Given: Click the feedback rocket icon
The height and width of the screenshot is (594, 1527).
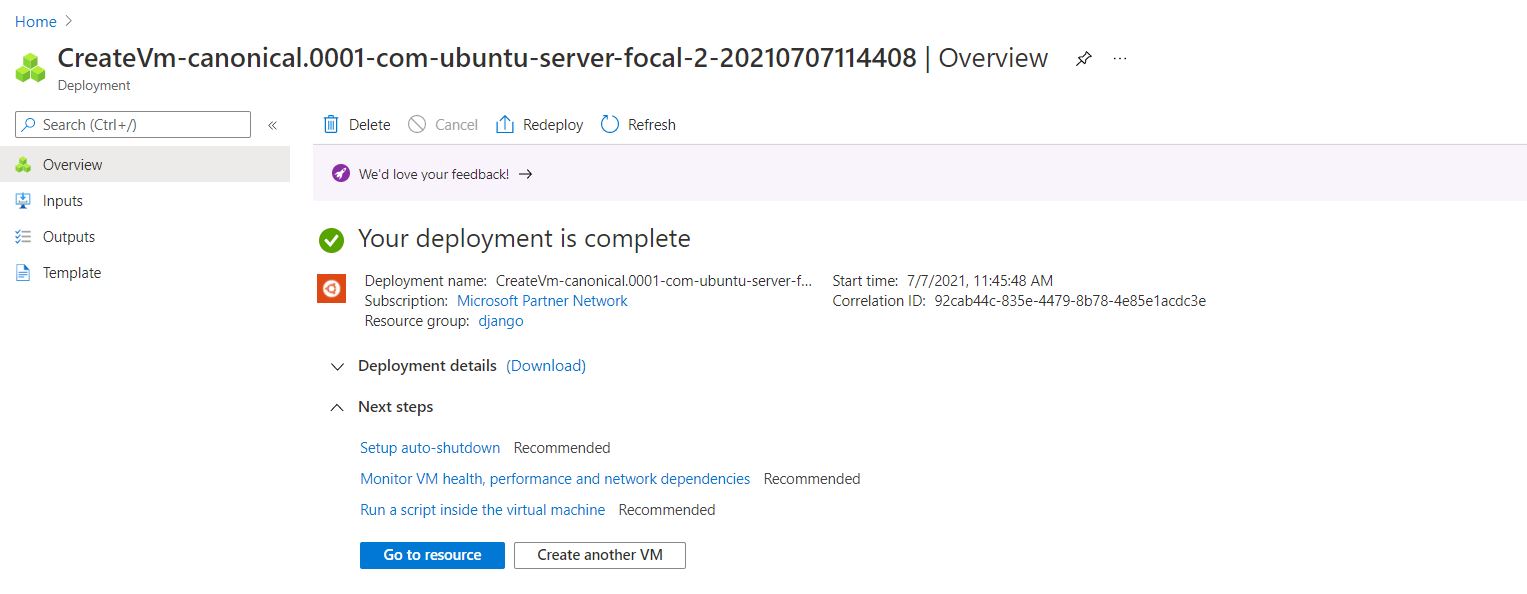Looking at the screenshot, I should click(341, 174).
